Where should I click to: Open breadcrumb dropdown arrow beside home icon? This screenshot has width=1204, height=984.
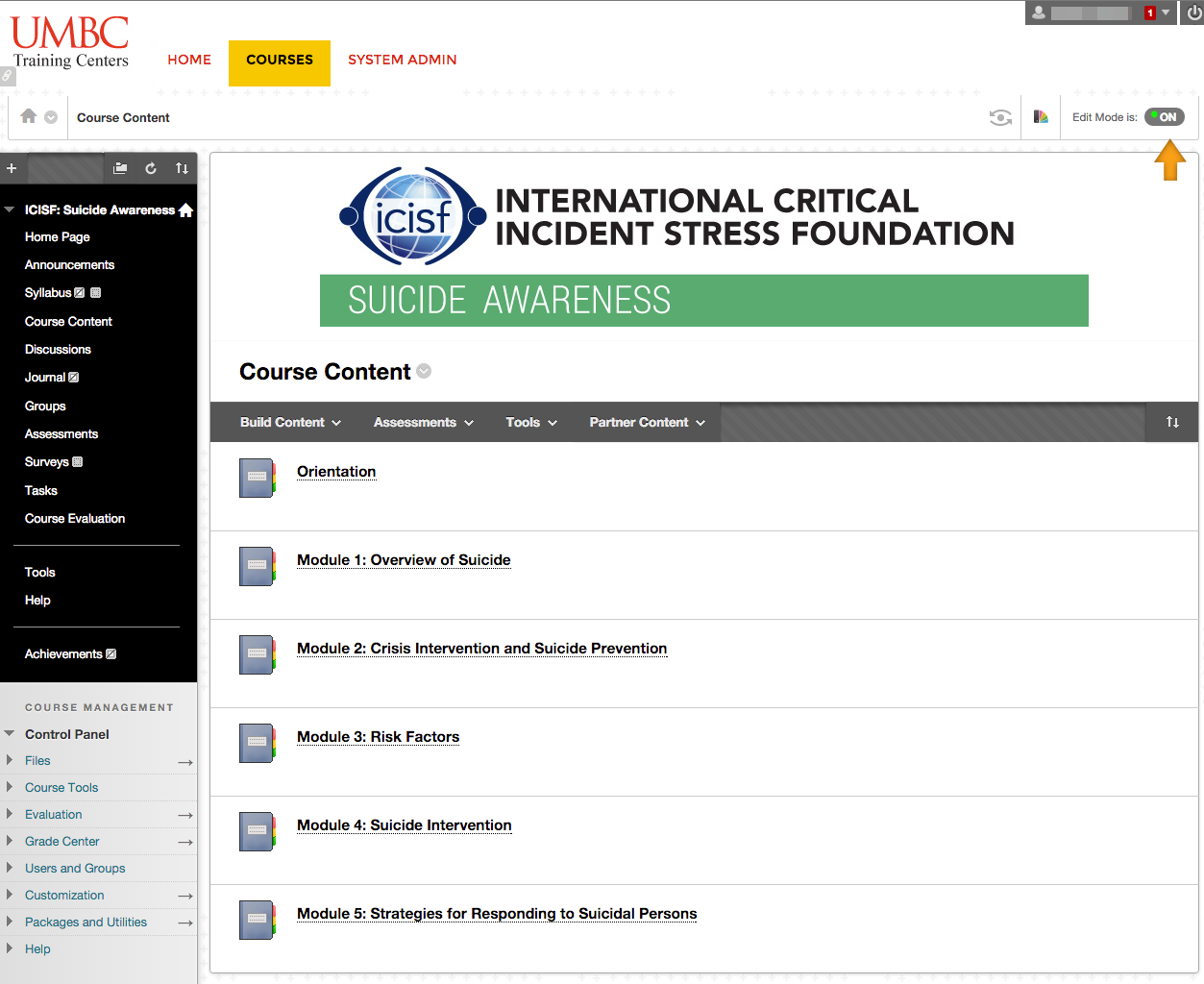(x=51, y=117)
